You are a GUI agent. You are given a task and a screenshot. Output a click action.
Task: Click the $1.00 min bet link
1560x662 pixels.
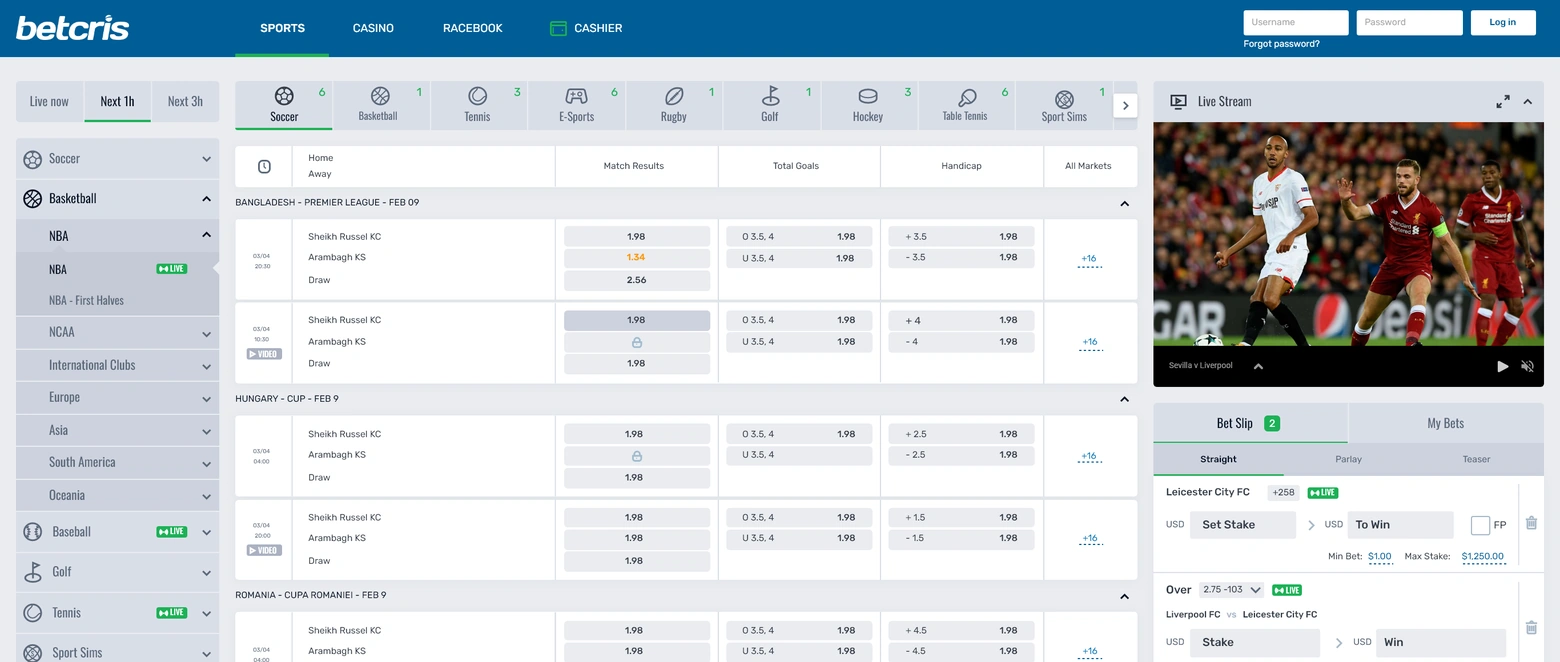[x=1380, y=557]
